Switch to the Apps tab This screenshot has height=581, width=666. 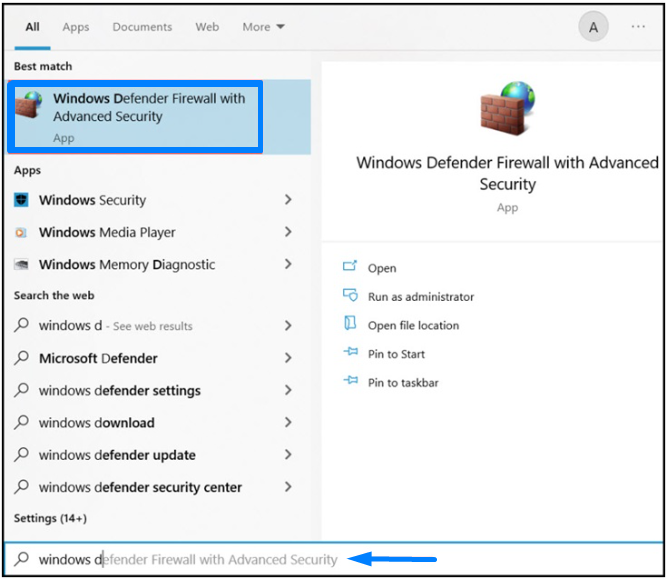coord(76,27)
